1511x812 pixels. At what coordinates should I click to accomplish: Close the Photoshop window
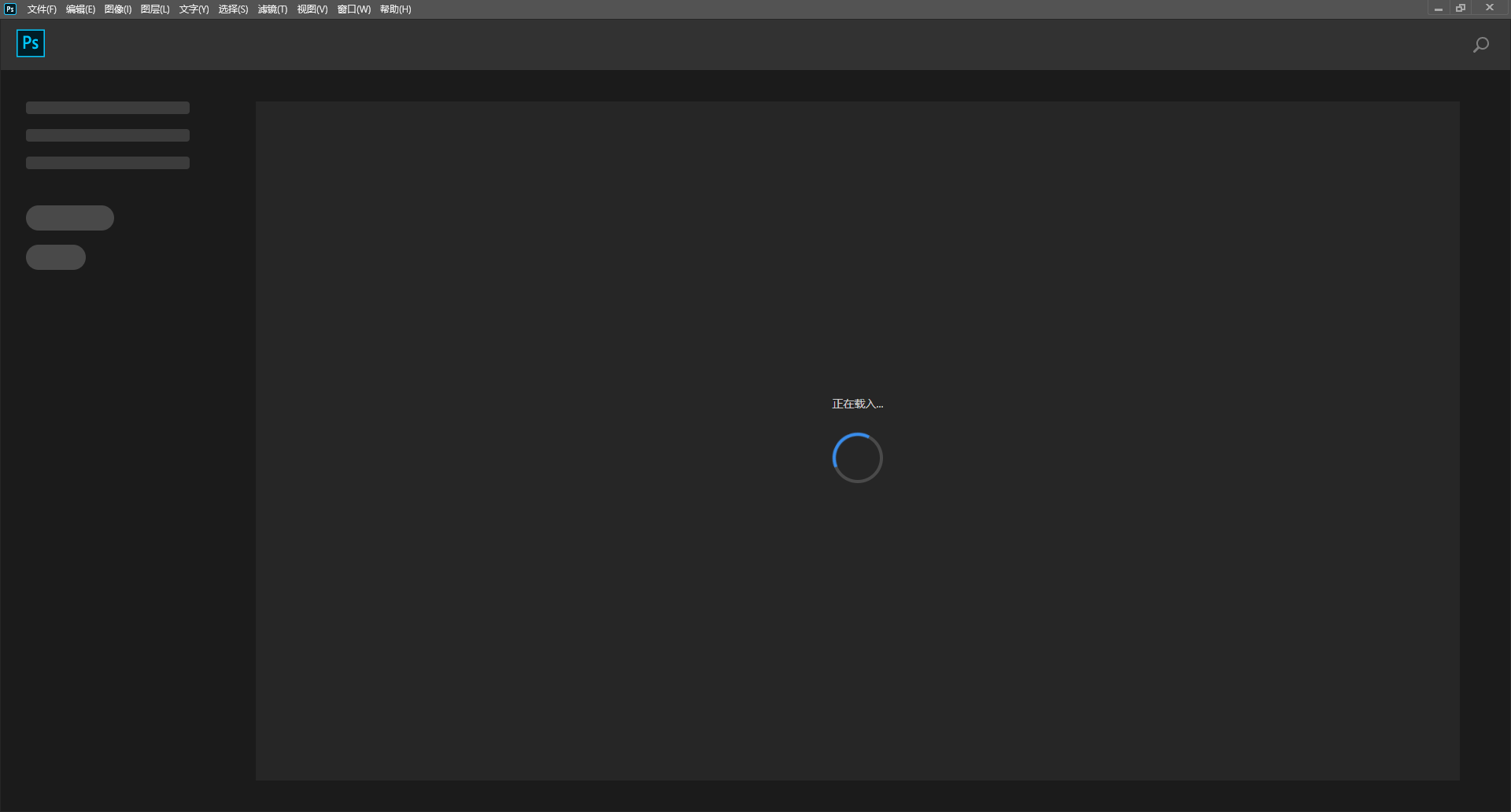click(1489, 9)
